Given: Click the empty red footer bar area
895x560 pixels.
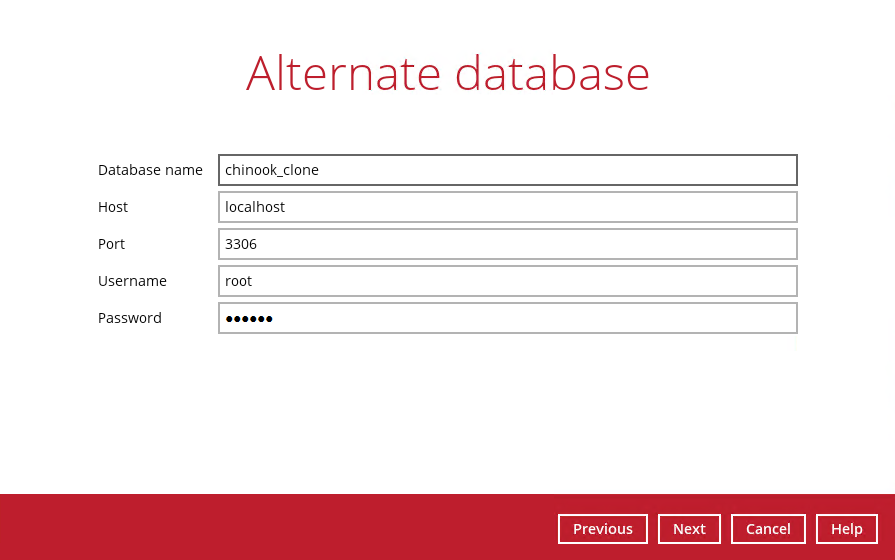Looking at the screenshot, I should tap(270, 527).
